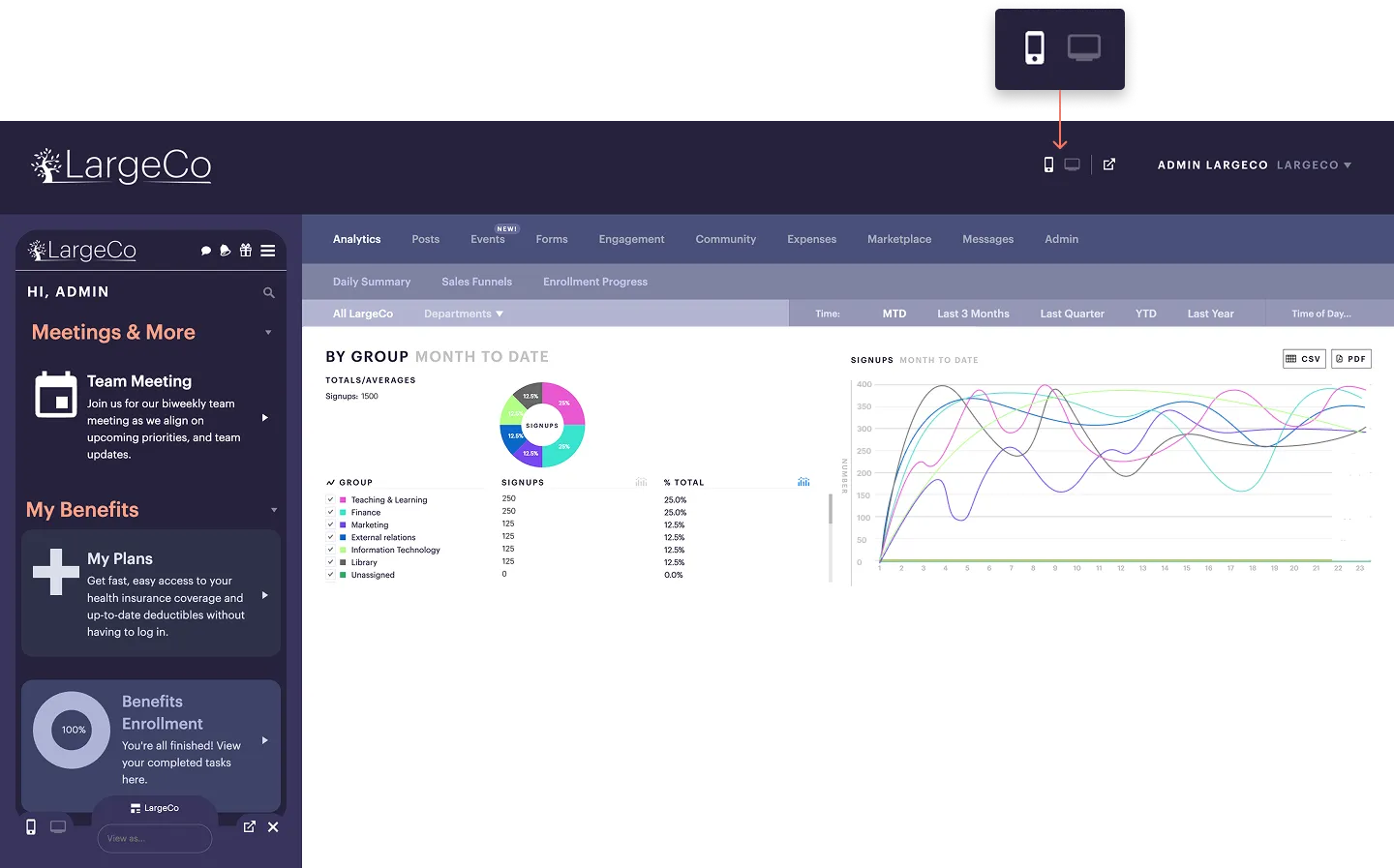The width and height of the screenshot is (1394, 868).
Task: Open the external link icon in top header
Action: click(1109, 165)
